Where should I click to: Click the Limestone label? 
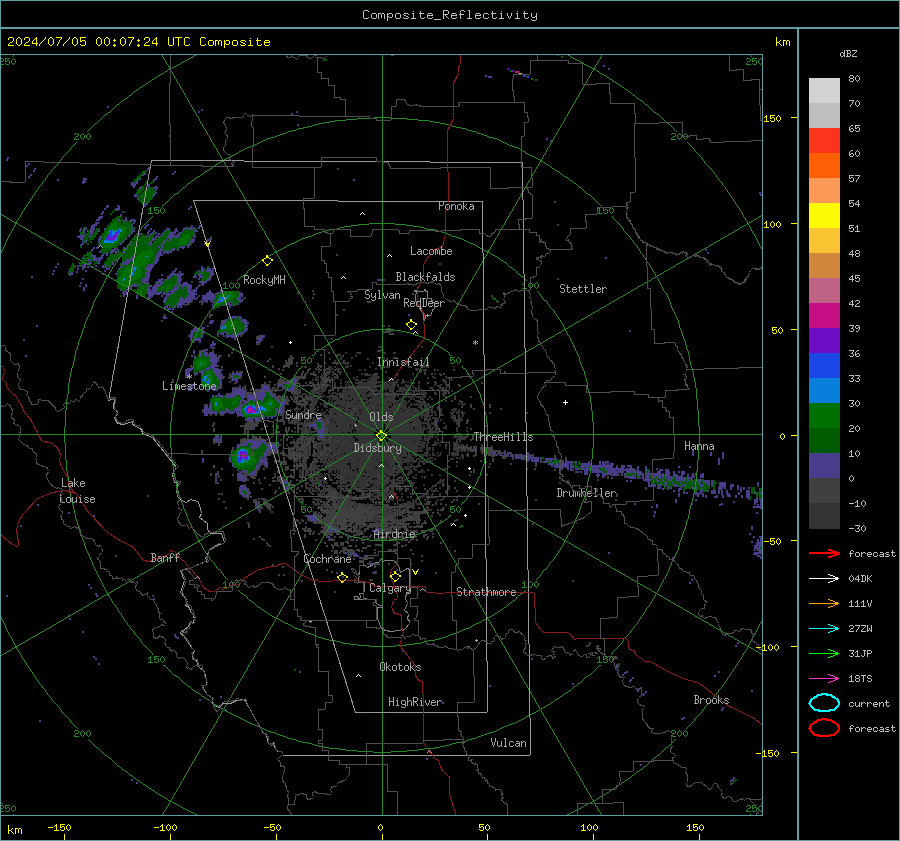pos(189,386)
